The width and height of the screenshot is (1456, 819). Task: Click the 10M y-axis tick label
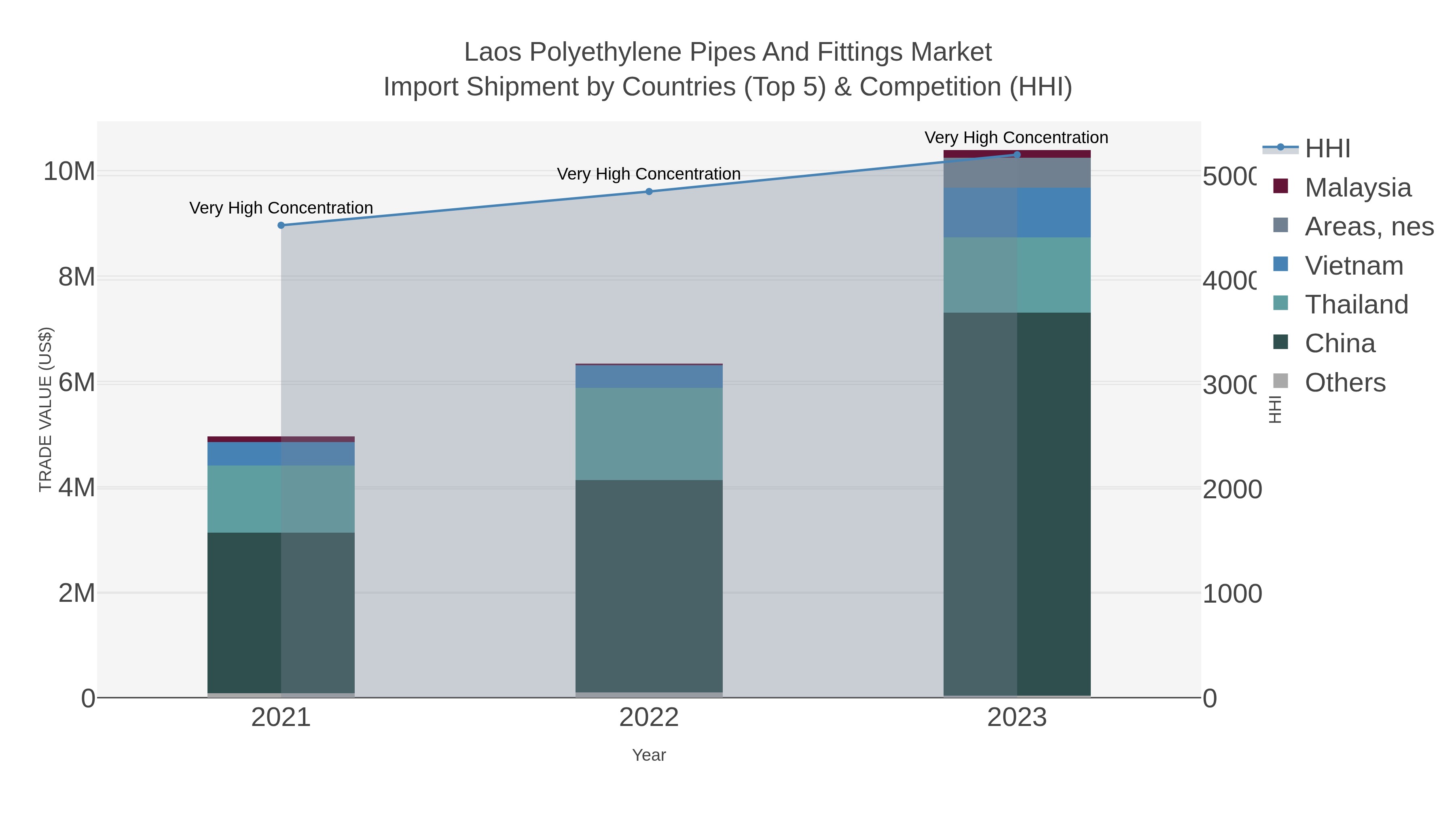click(70, 171)
